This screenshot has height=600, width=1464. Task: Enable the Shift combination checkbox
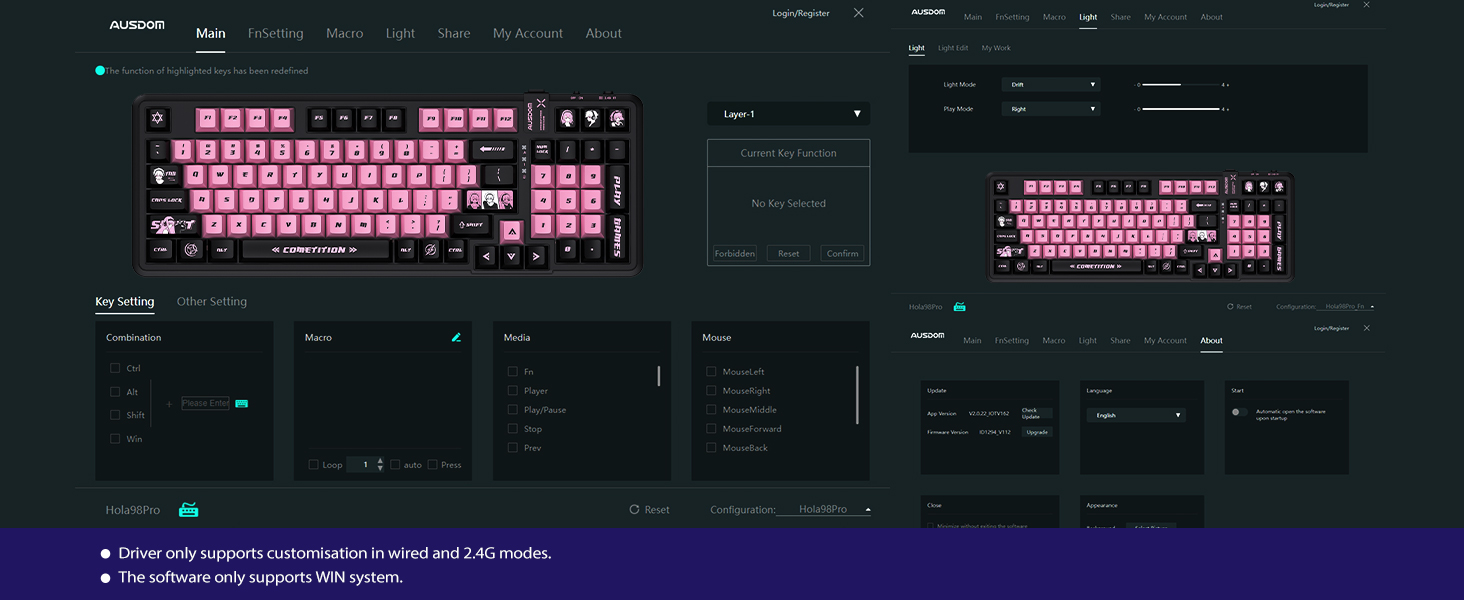tap(115, 415)
